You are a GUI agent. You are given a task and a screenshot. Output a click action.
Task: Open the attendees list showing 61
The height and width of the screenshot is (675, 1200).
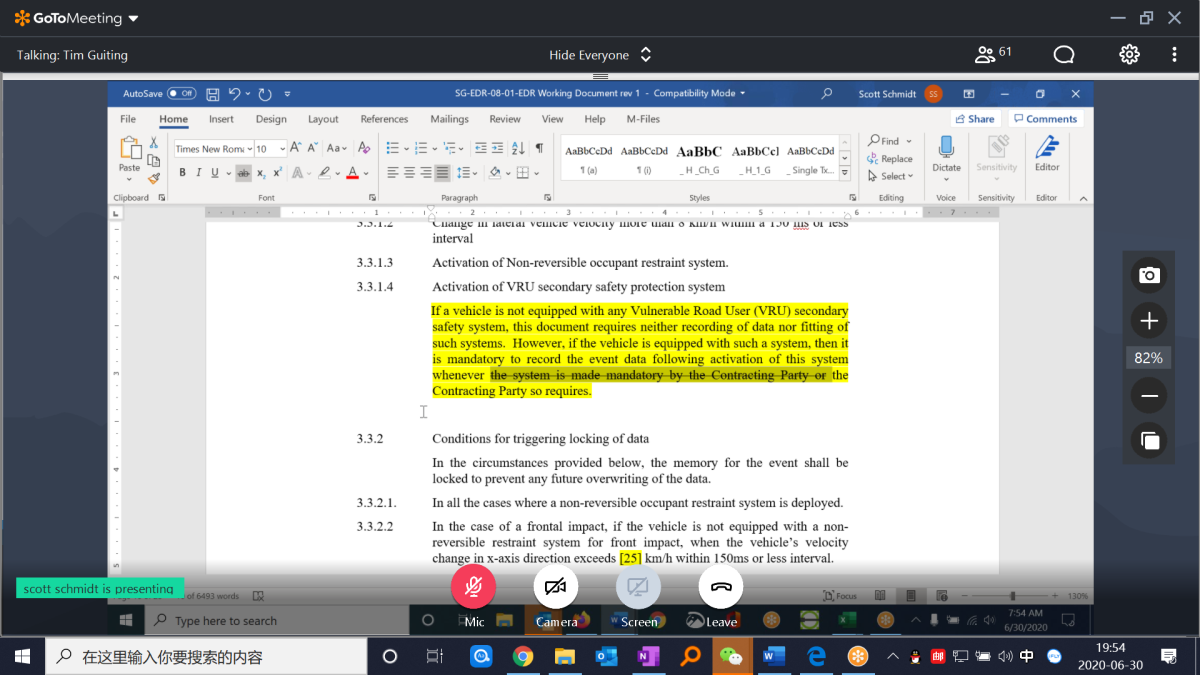click(x=992, y=54)
